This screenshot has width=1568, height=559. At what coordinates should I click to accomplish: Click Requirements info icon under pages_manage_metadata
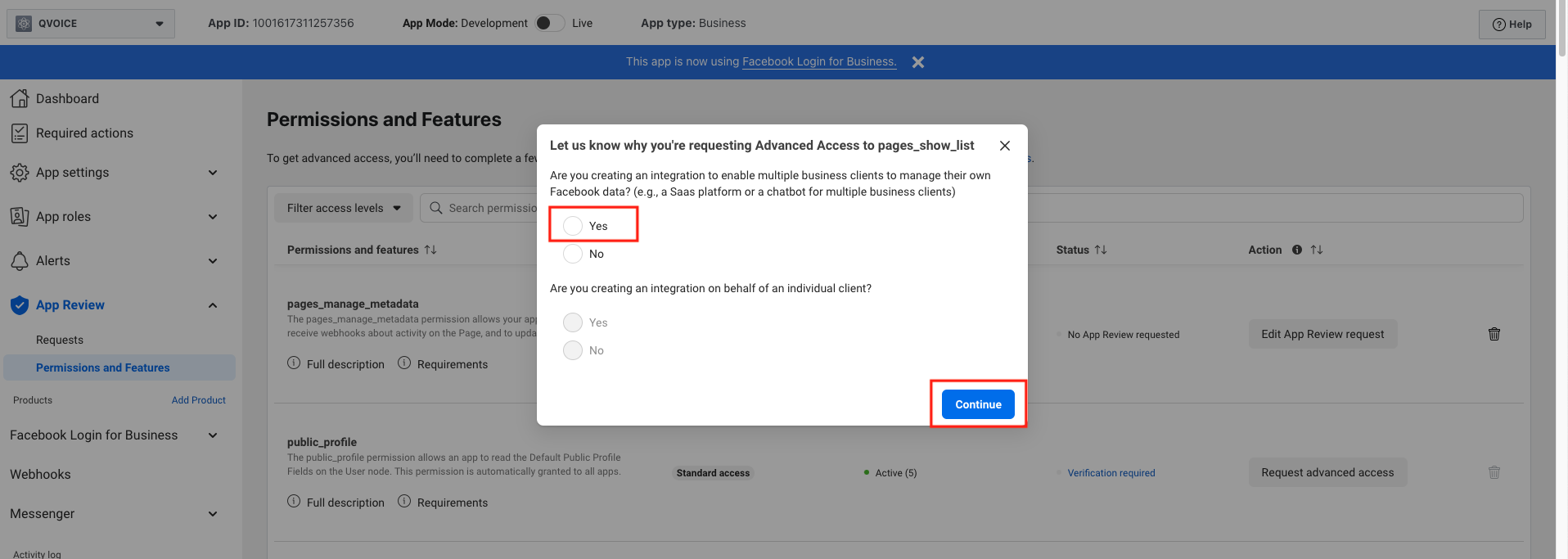pos(404,363)
